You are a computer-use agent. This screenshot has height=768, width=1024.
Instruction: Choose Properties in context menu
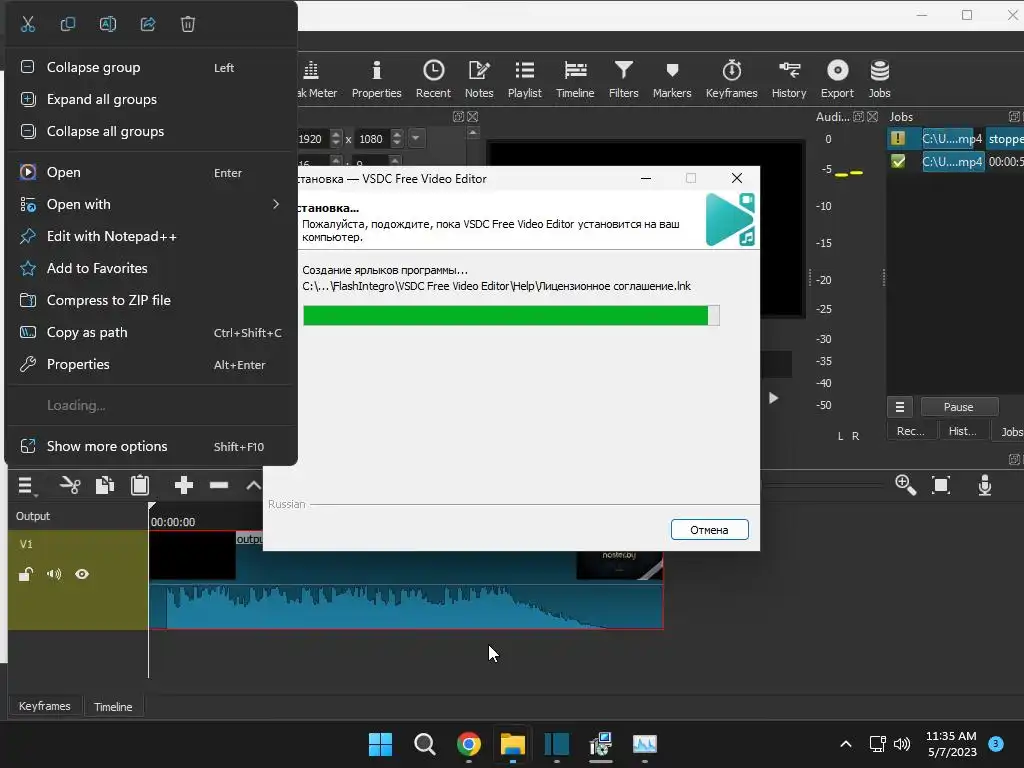pyautogui.click(x=150, y=364)
